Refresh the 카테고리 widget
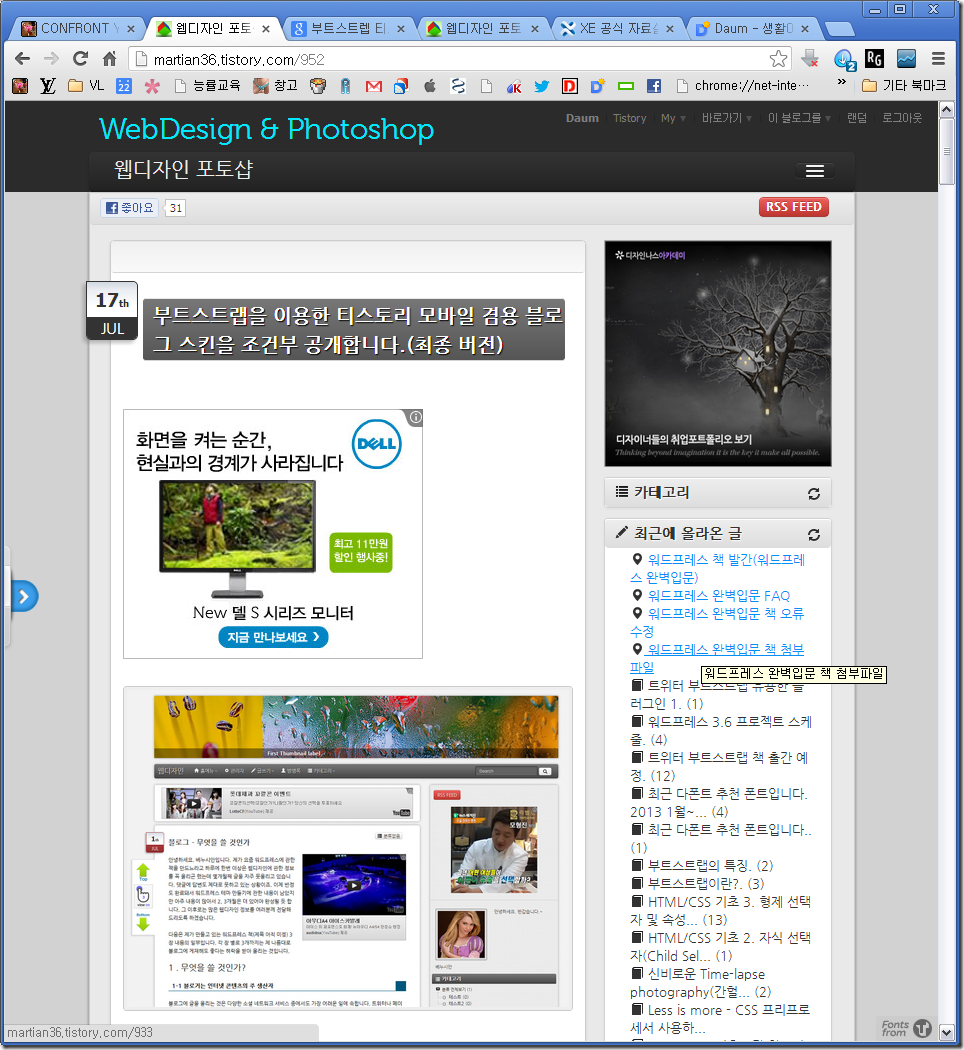Screen dimensions: 964x1050 (x=814, y=492)
